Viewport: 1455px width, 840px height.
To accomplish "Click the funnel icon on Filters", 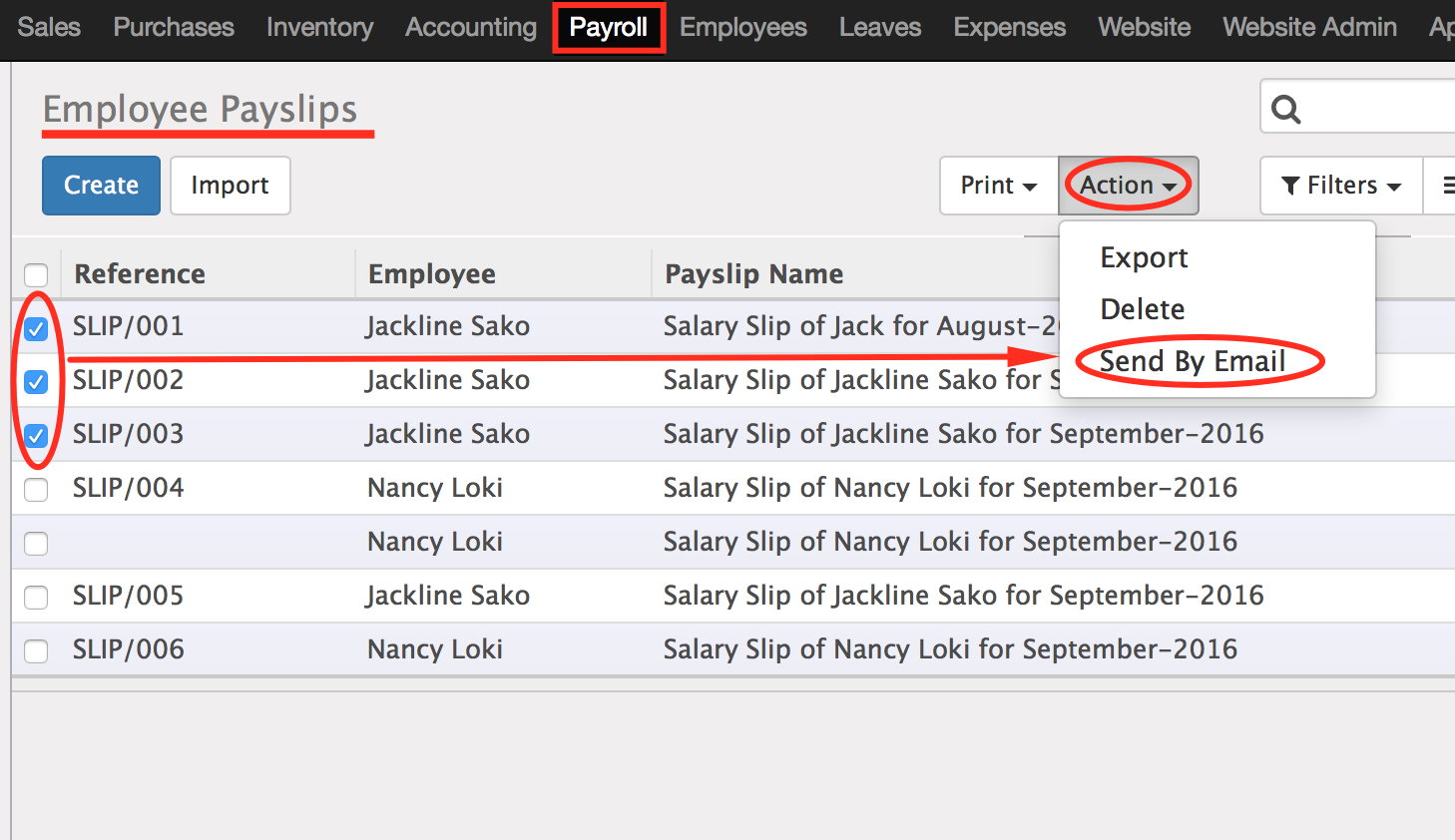I will (1290, 186).
